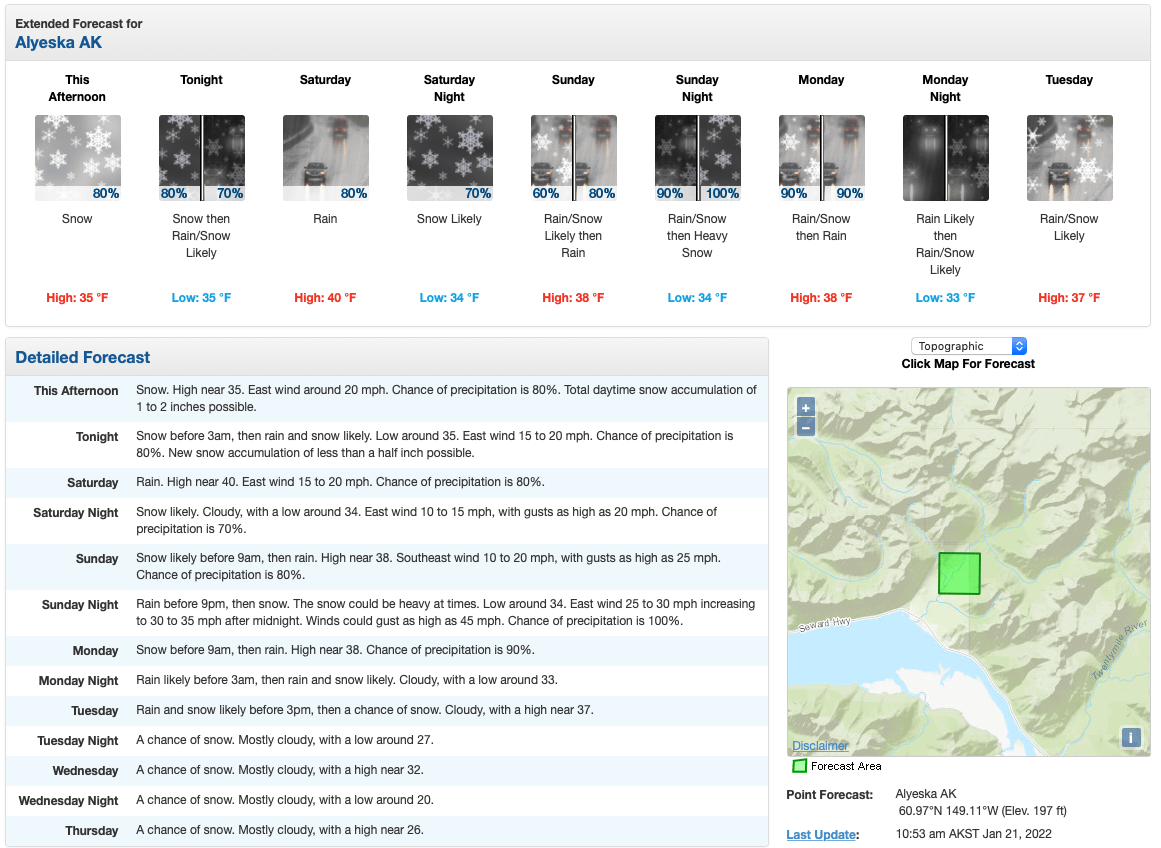This screenshot has width=1161, height=848.
Task: Click 'High: 38 °F' under Monday
Action: click(821, 298)
